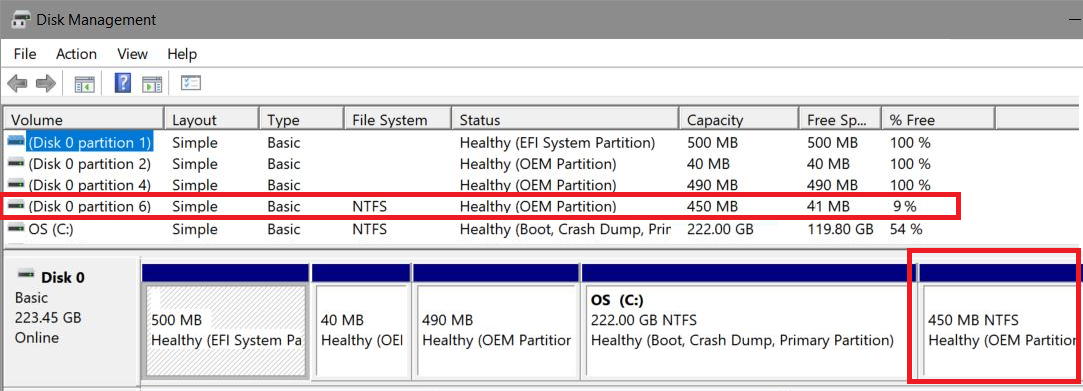Sort by the Volume column header
Screen dimensions: 1083x391
coord(84,120)
